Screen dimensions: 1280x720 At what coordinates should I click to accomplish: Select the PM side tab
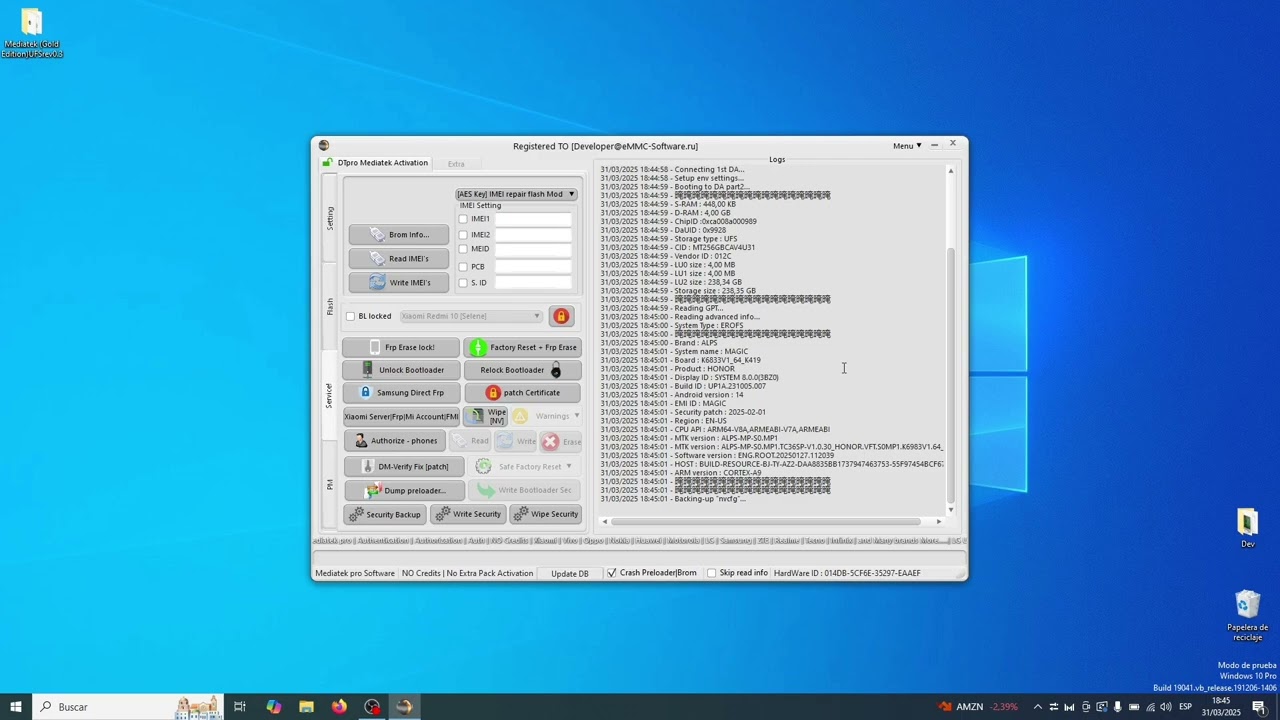330,485
